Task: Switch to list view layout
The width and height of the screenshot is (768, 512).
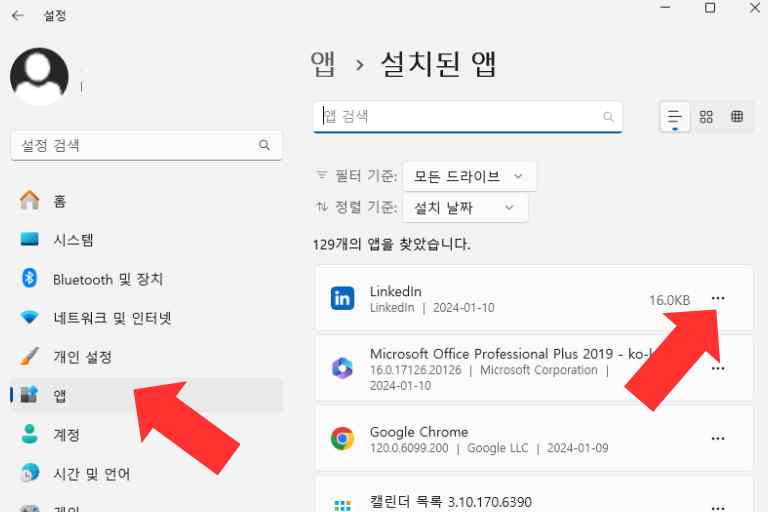Action: click(674, 117)
